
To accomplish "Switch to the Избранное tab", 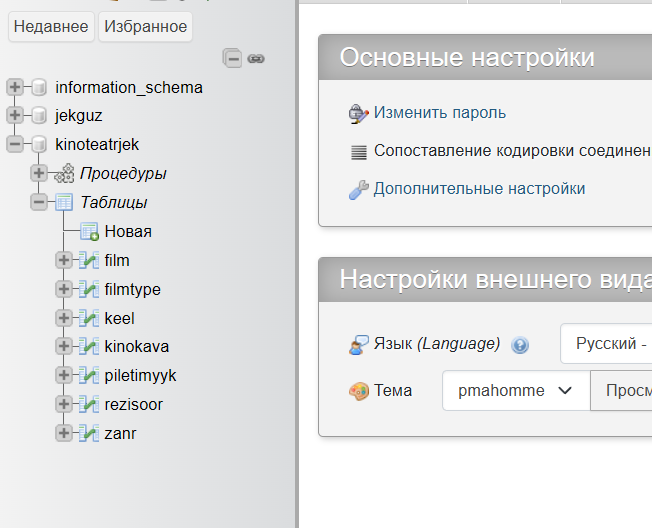I will pyautogui.click(x=146, y=27).
